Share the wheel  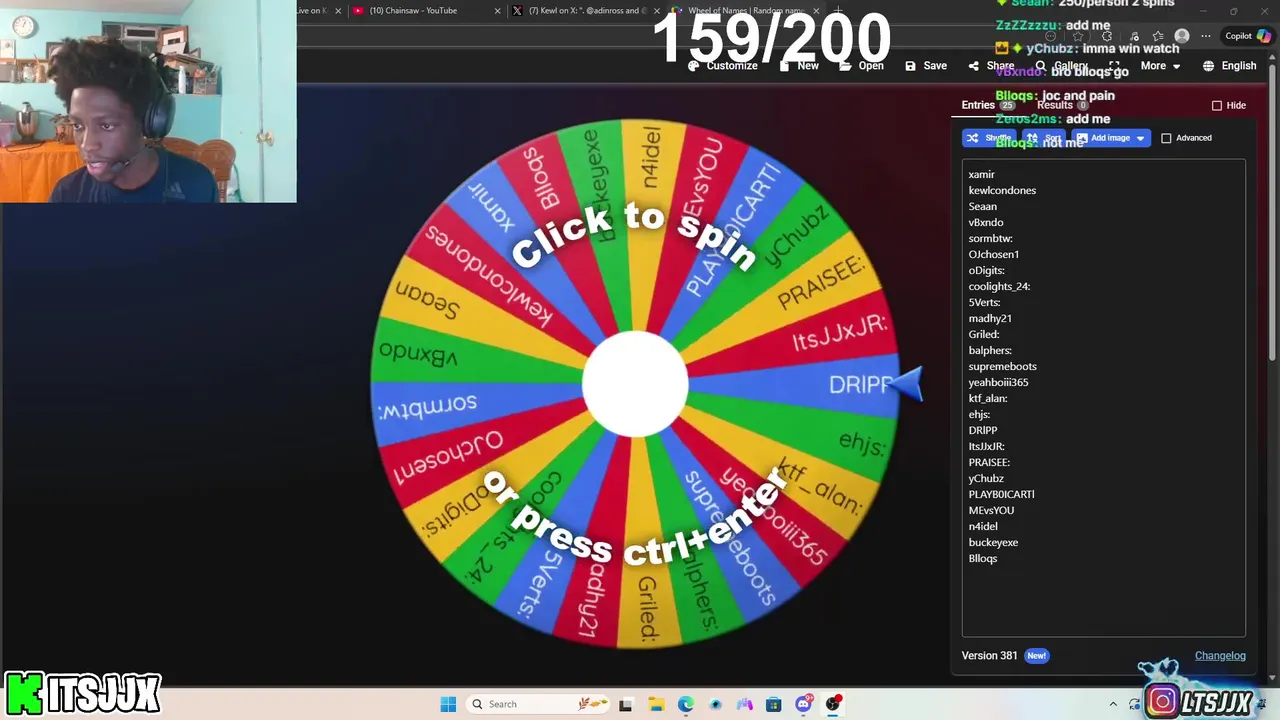point(991,65)
